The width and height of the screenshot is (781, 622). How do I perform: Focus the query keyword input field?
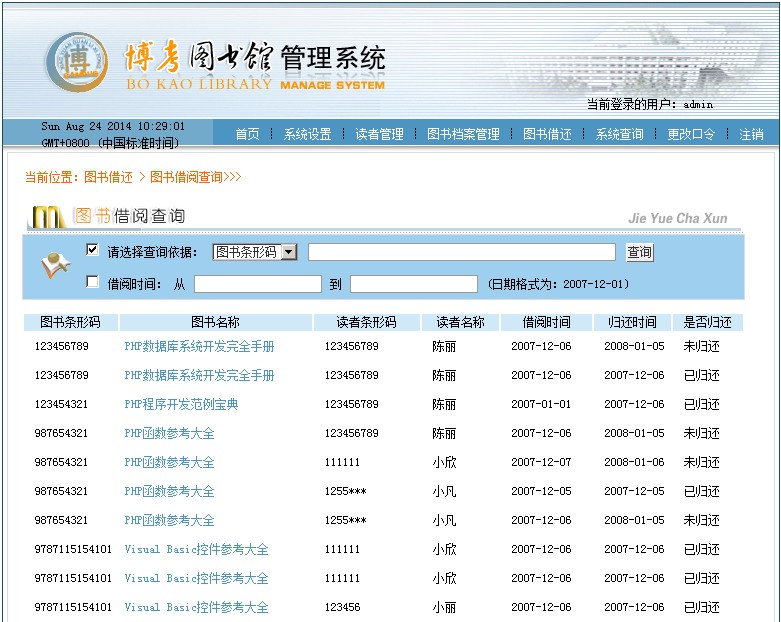[x=462, y=252]
